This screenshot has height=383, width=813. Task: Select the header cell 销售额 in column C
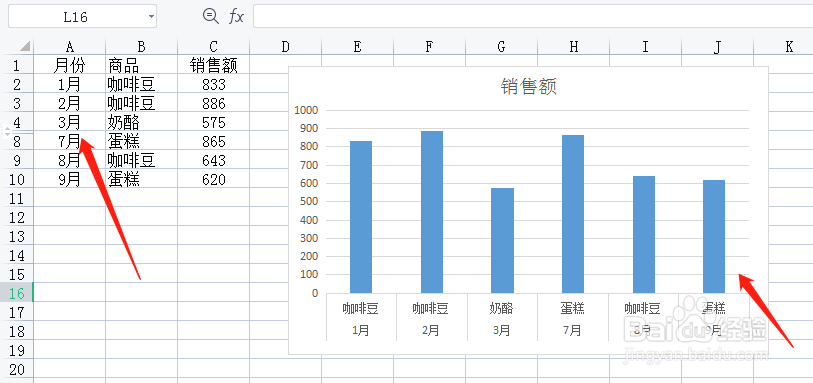[214, 65]
